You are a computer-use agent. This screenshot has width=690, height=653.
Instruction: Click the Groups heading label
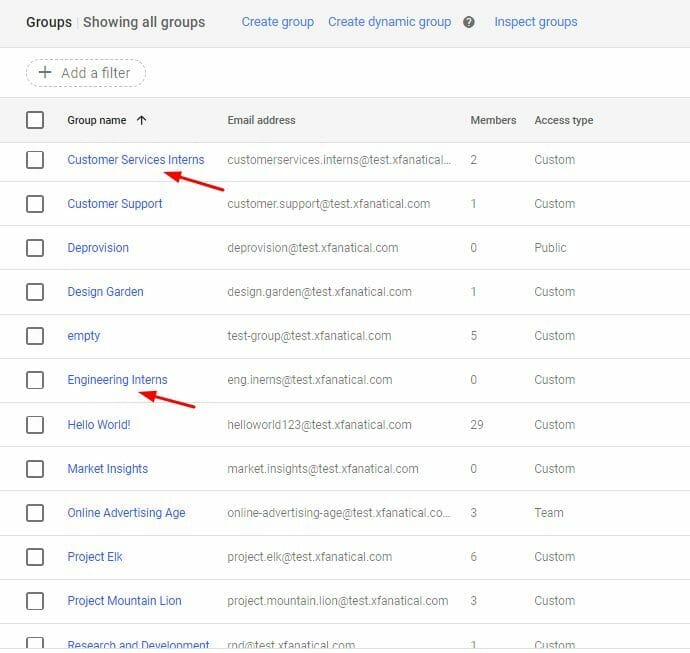click(49, 22)
